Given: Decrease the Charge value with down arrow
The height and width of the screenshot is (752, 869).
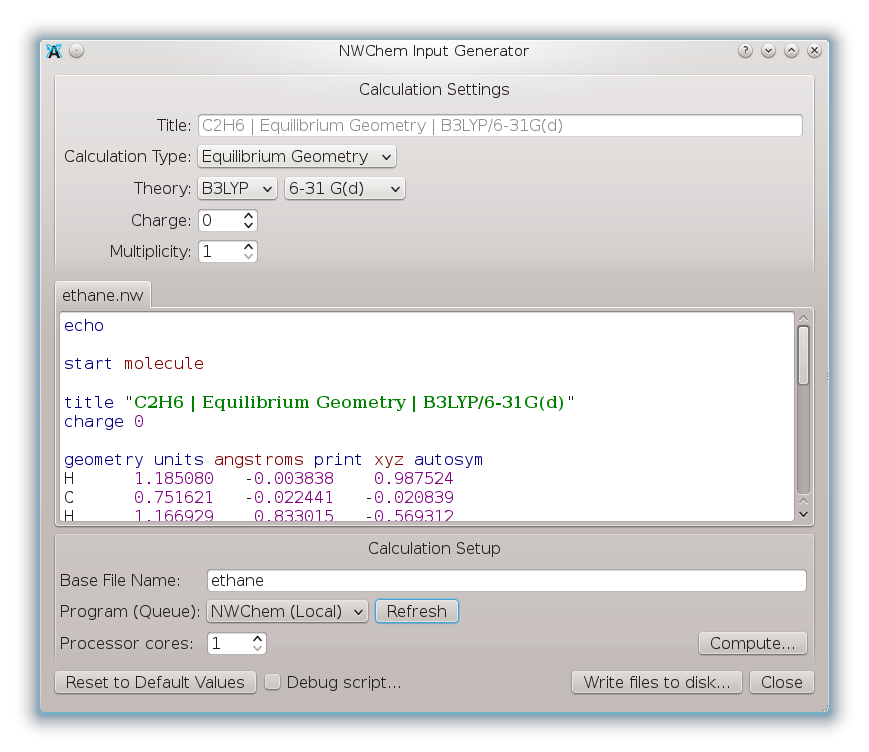Looking at the screenshot, I should point(248,226).
